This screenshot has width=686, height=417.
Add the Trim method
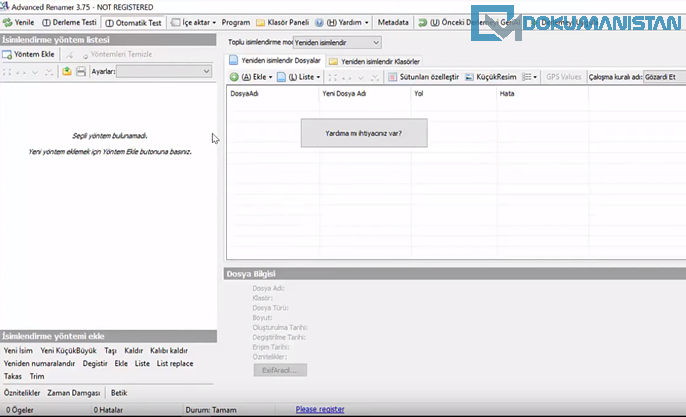tap(37, 376)
